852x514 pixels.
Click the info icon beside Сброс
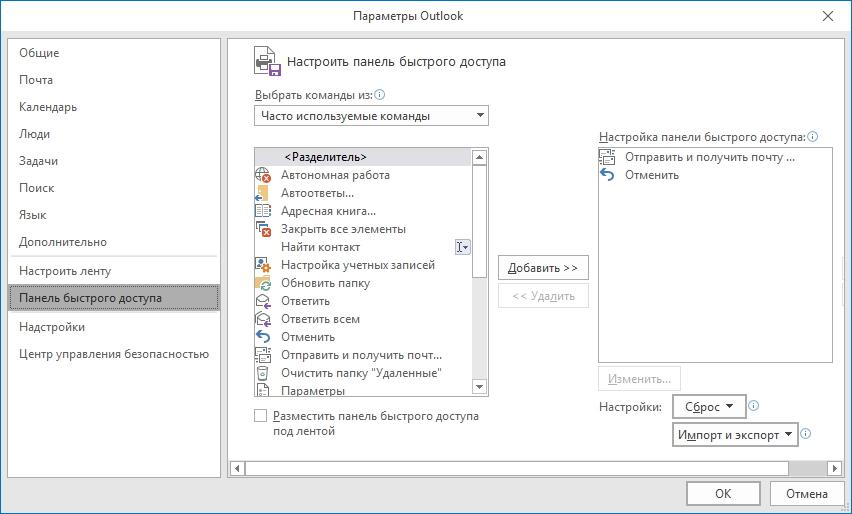[754, 406]
